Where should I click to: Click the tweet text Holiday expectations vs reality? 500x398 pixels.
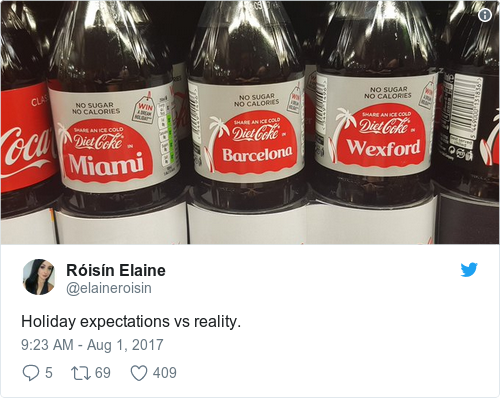click(131, 322)
